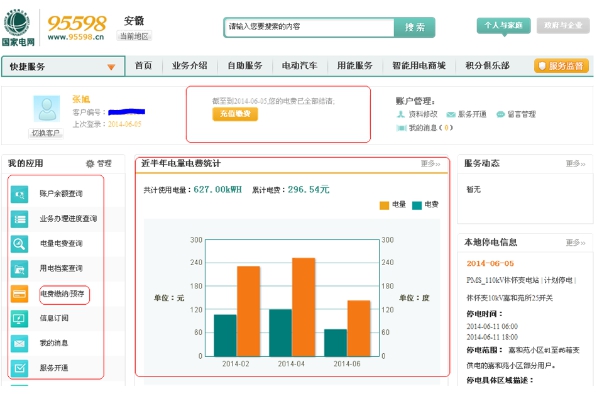Focus the search input field
Viewport: 597px width, 394px height.
click(x=309, y=27)
